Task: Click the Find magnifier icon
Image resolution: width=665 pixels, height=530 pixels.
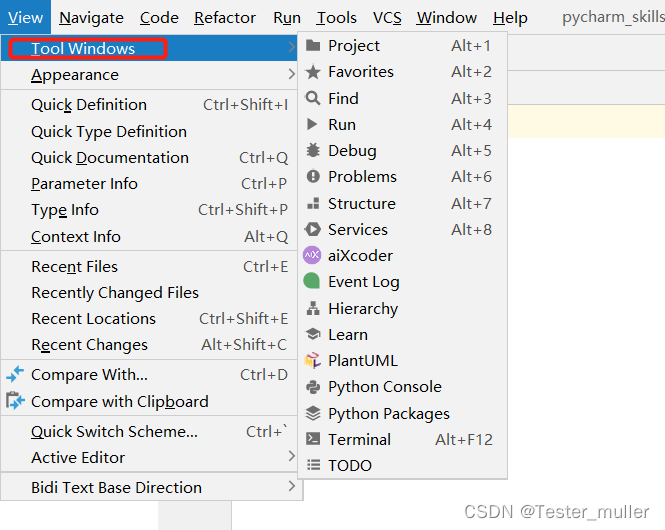Action: tap(313, 98)
